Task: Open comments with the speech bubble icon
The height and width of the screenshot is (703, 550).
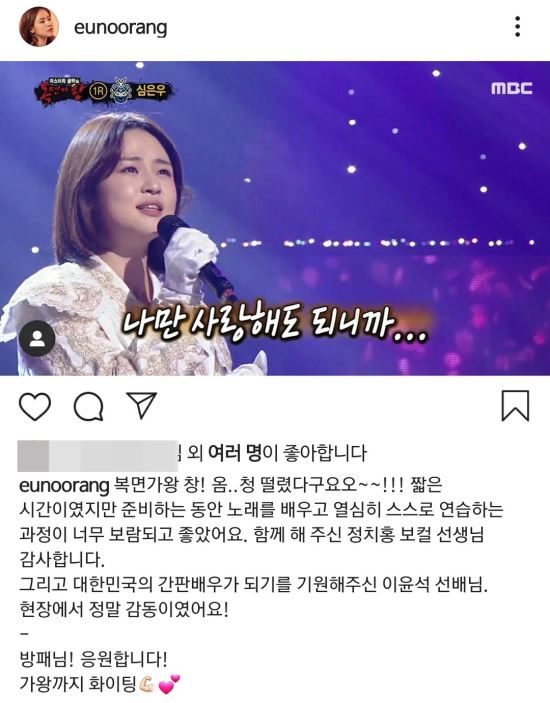Action: [88, 406]
